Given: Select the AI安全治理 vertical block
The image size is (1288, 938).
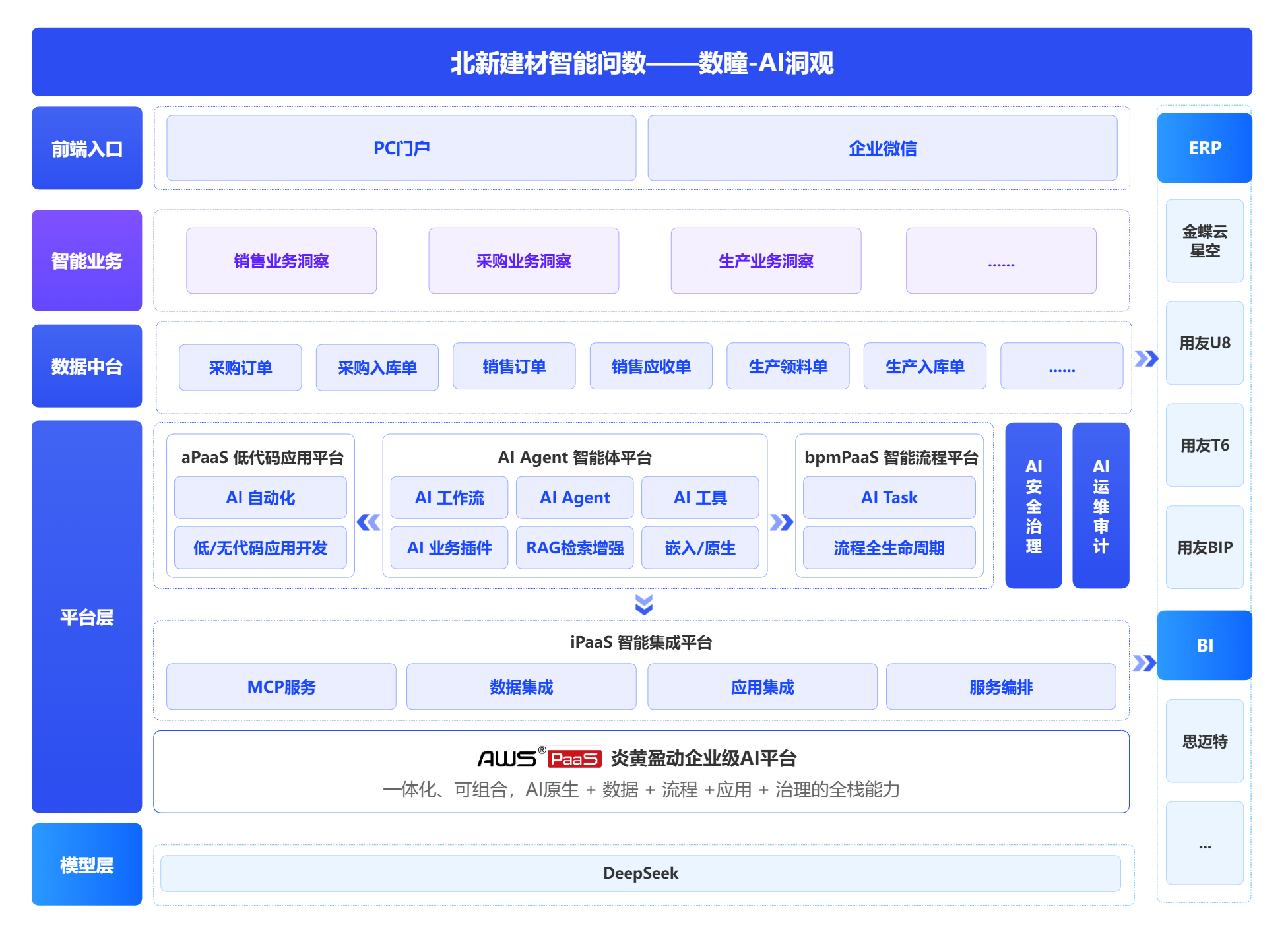Looking at the screenshot, I should [1033, 505].
